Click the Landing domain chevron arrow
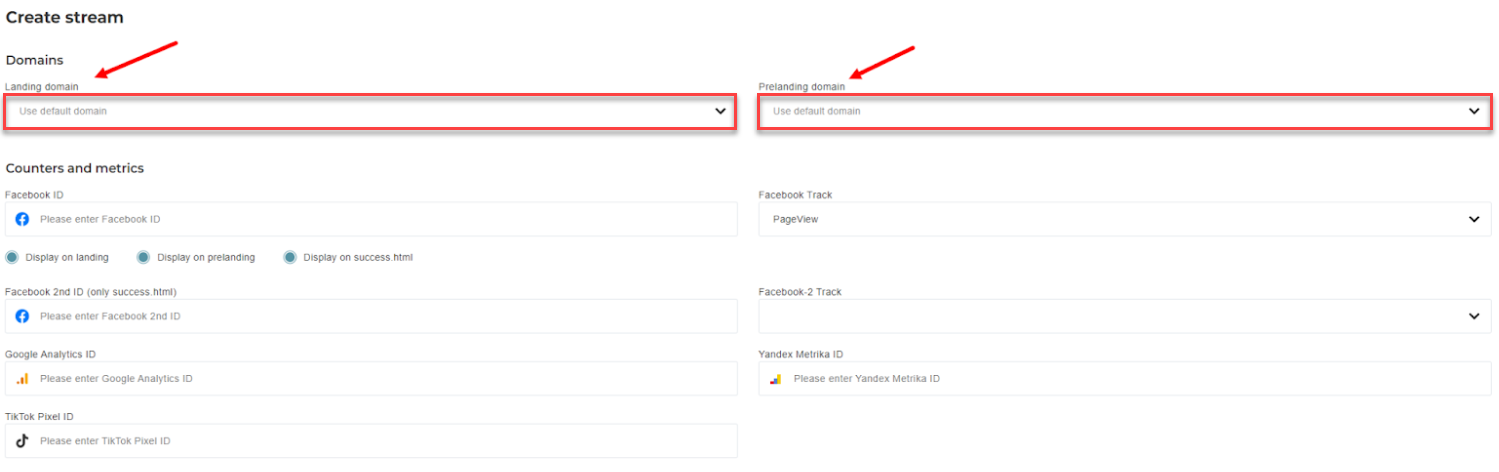The image size is (1499, 472). tap(720, 111)
